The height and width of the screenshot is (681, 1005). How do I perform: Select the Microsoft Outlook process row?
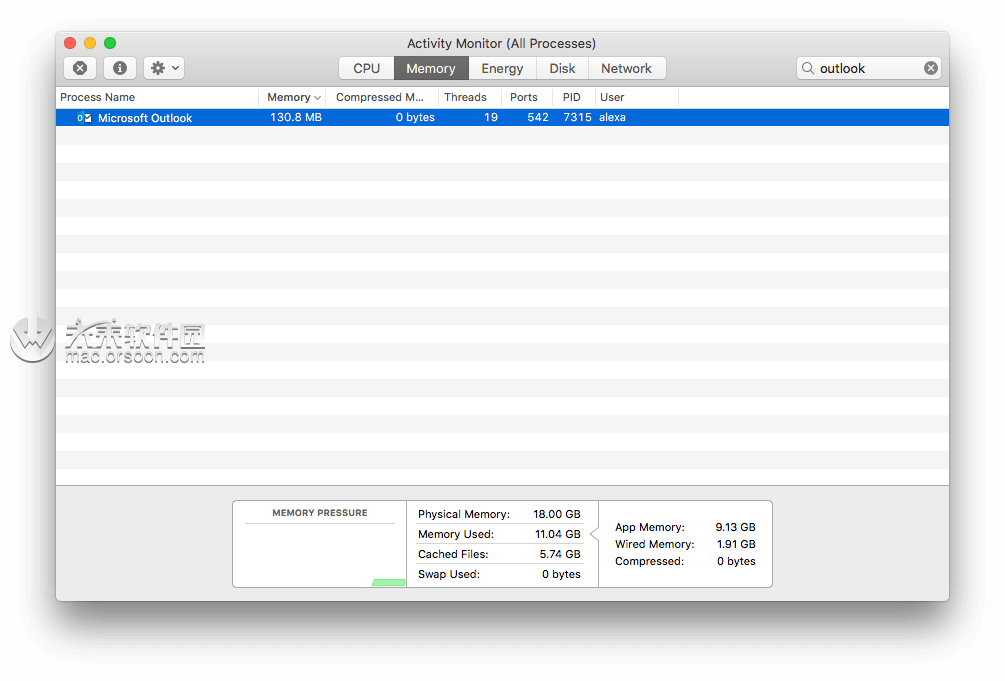click(502, 117)
